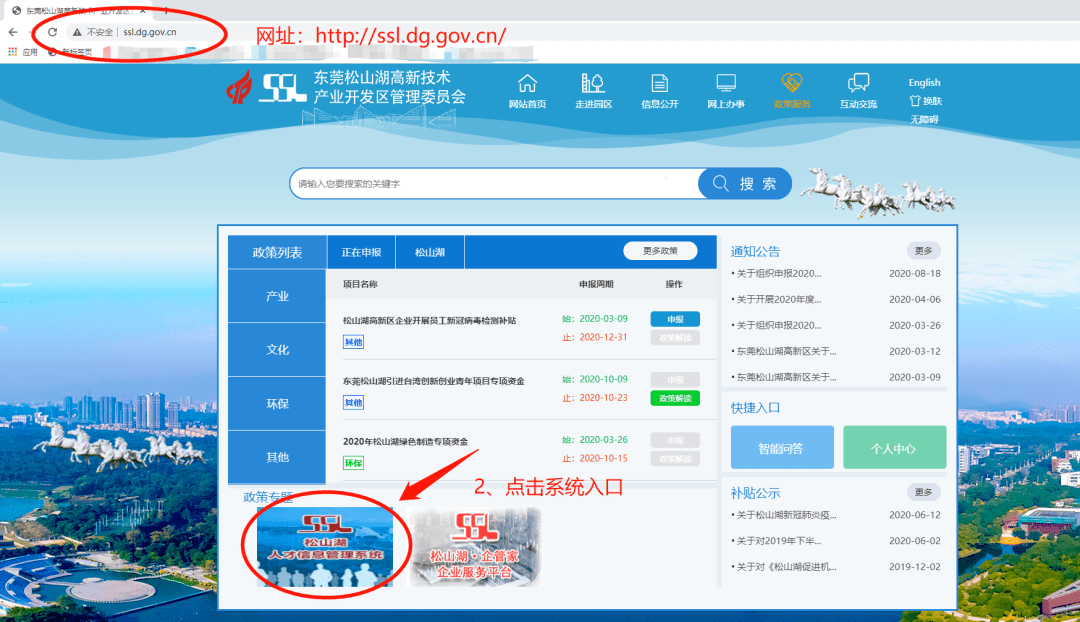1080x622 pixels.
Task: Click the 个人中心 quick entry button
Action: tap(894, 448)
